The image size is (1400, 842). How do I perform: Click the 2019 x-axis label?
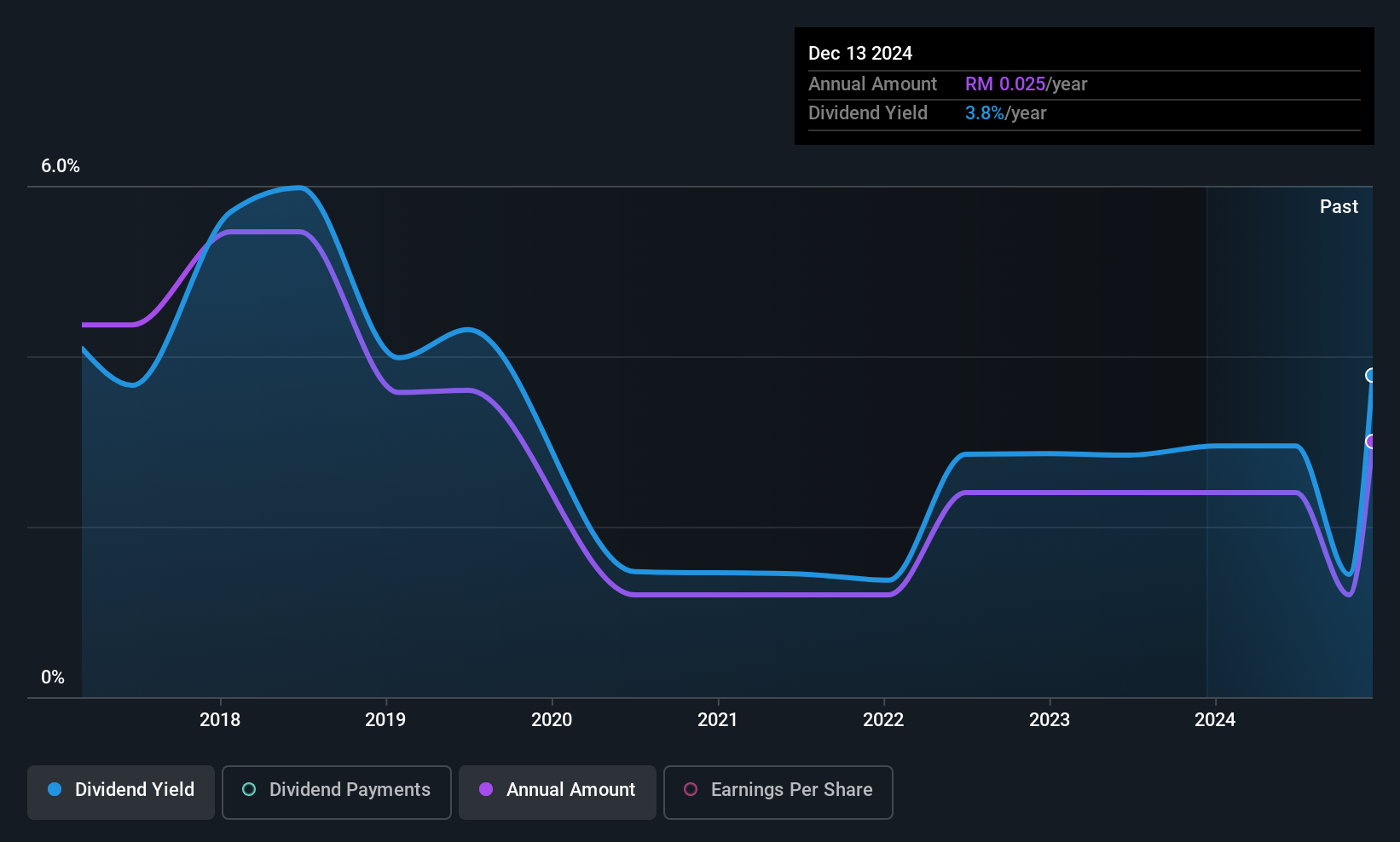point(385,719)
